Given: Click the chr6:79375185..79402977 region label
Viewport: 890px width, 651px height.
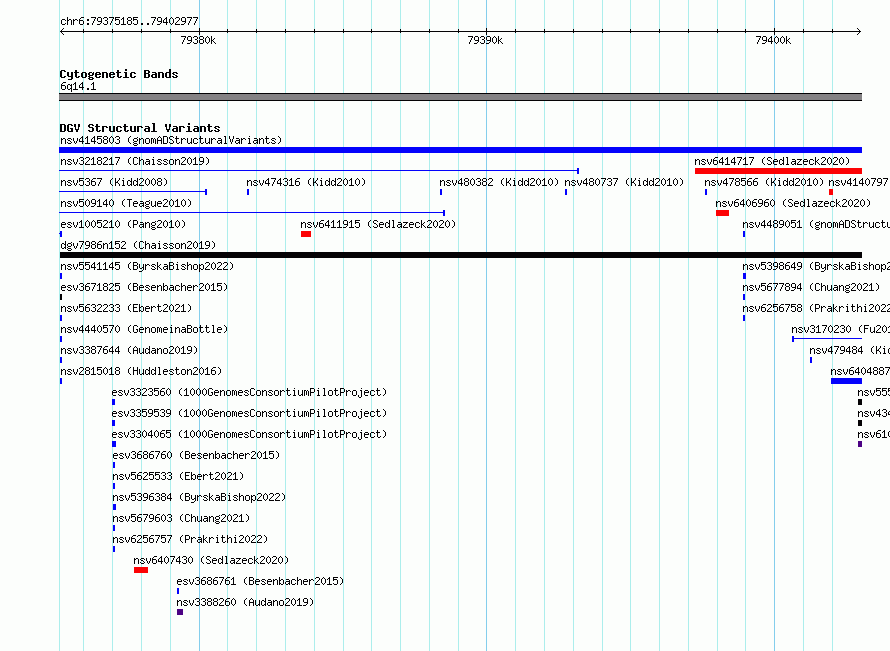Looking at the screenshot, I should click(x=129, y=22).
